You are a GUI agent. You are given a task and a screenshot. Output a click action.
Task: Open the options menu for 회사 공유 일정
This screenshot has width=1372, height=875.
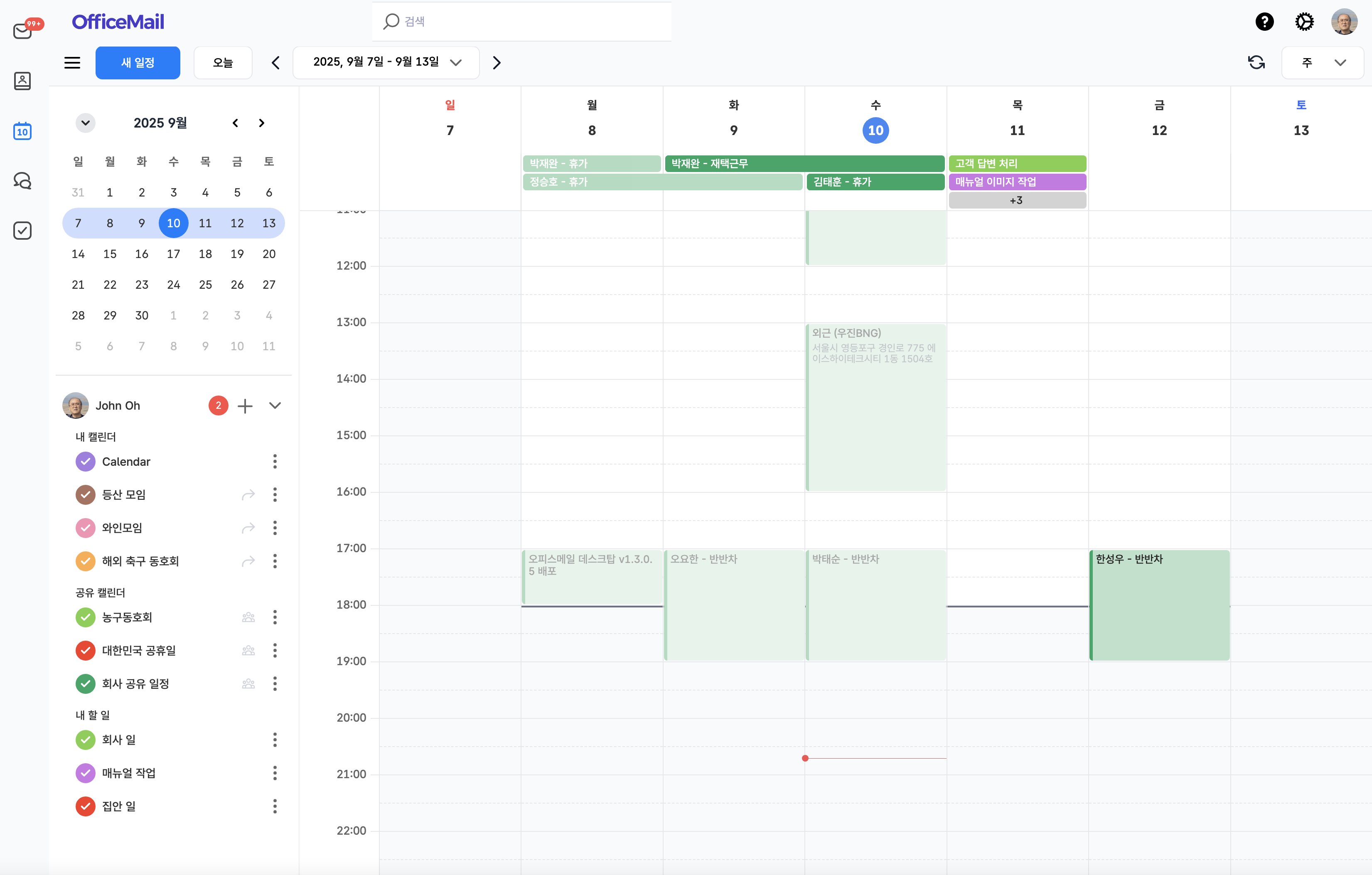(x=275, y=683)
